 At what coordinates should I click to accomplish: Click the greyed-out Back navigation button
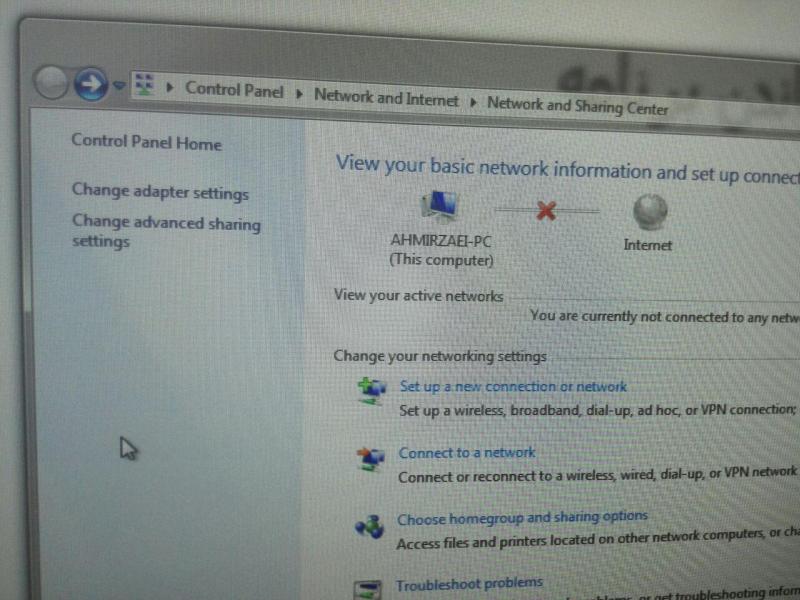click(52, 82)
